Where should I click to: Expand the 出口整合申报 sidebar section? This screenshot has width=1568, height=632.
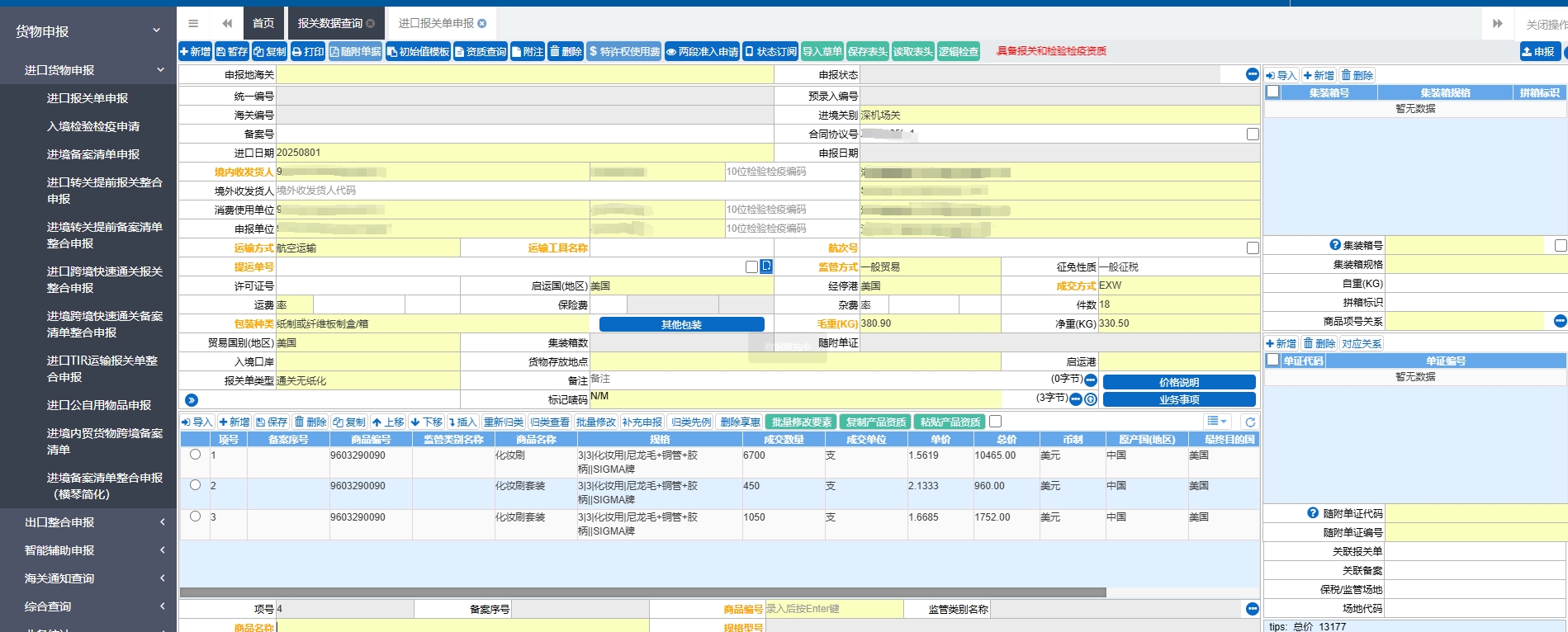(88, 522)
